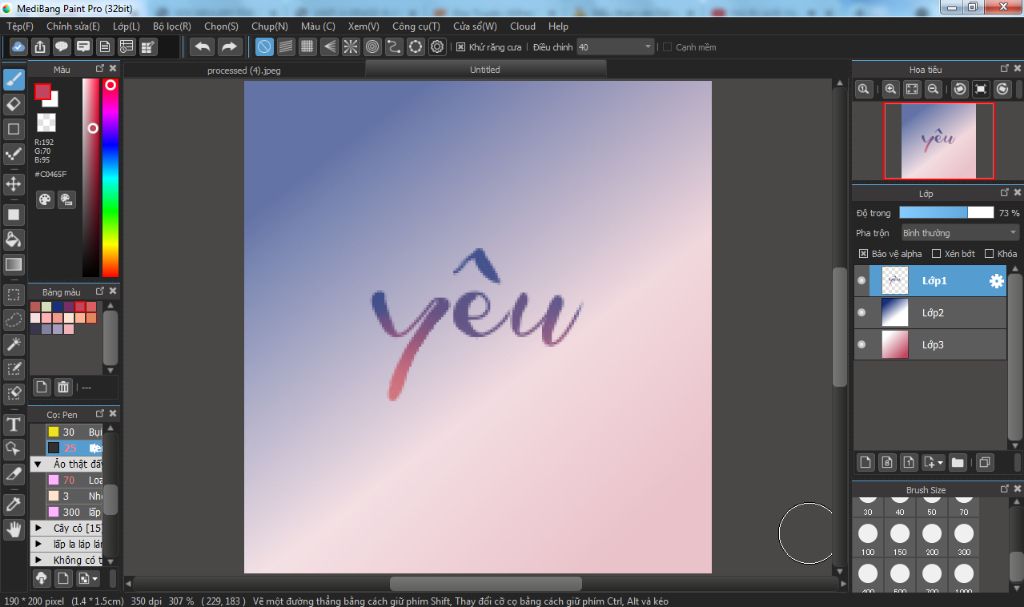Screen dimensions: 1024x607
Task: Click the navigator thumbnail preview
Action: point(938,140)
